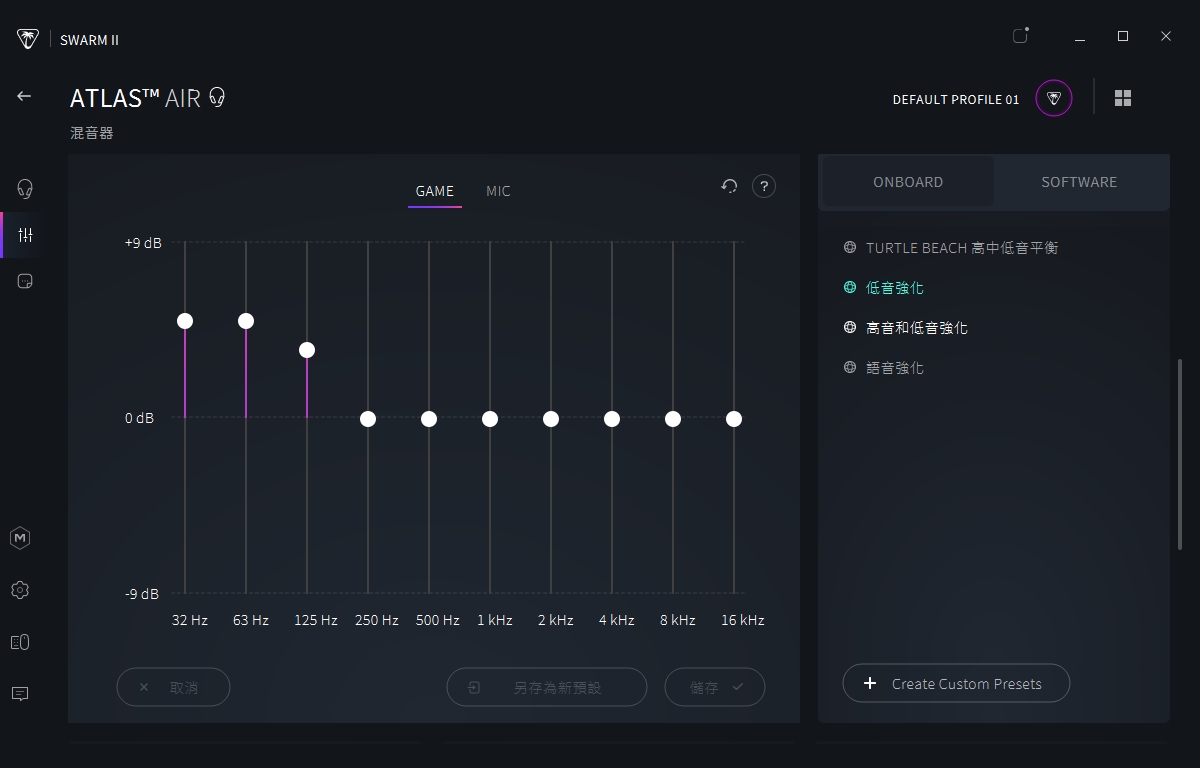1200x768 pixels.
Task: Switch to the MIC equalizer tab
Action: click(x=498, y=191)
